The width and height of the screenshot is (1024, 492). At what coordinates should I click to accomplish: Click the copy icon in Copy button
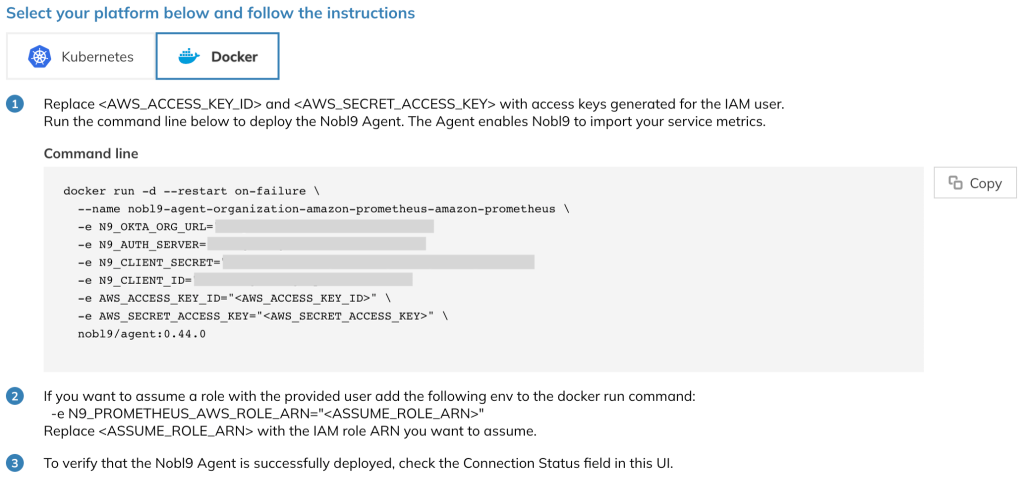(x=955, y=183)
